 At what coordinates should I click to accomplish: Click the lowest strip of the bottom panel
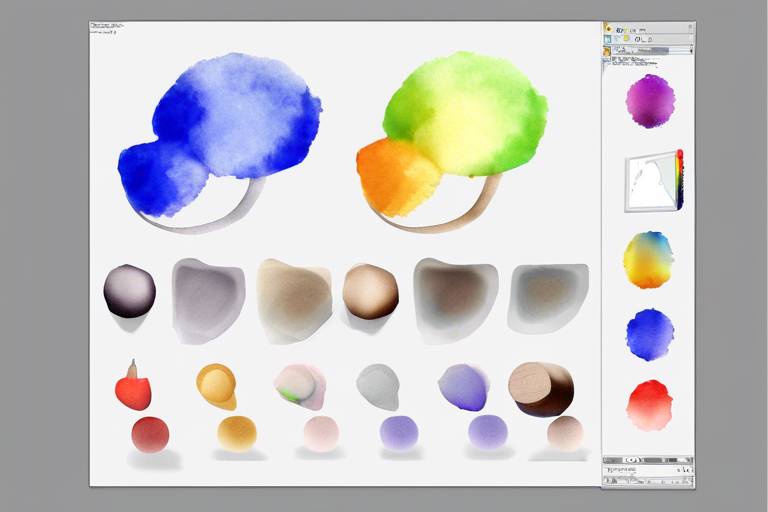(647, 483)
